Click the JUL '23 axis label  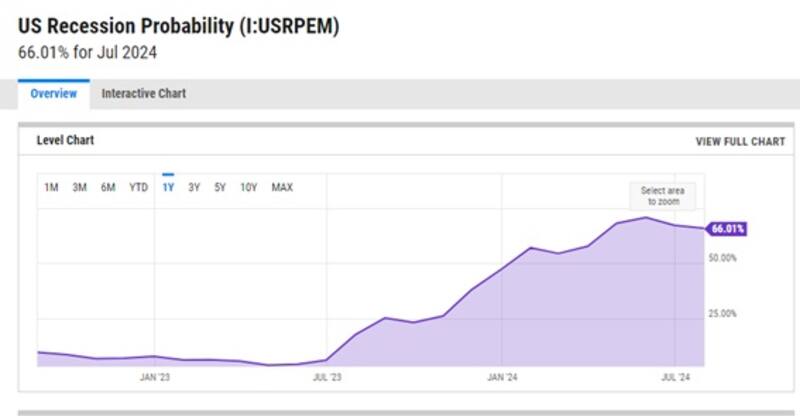pos(327,378)
